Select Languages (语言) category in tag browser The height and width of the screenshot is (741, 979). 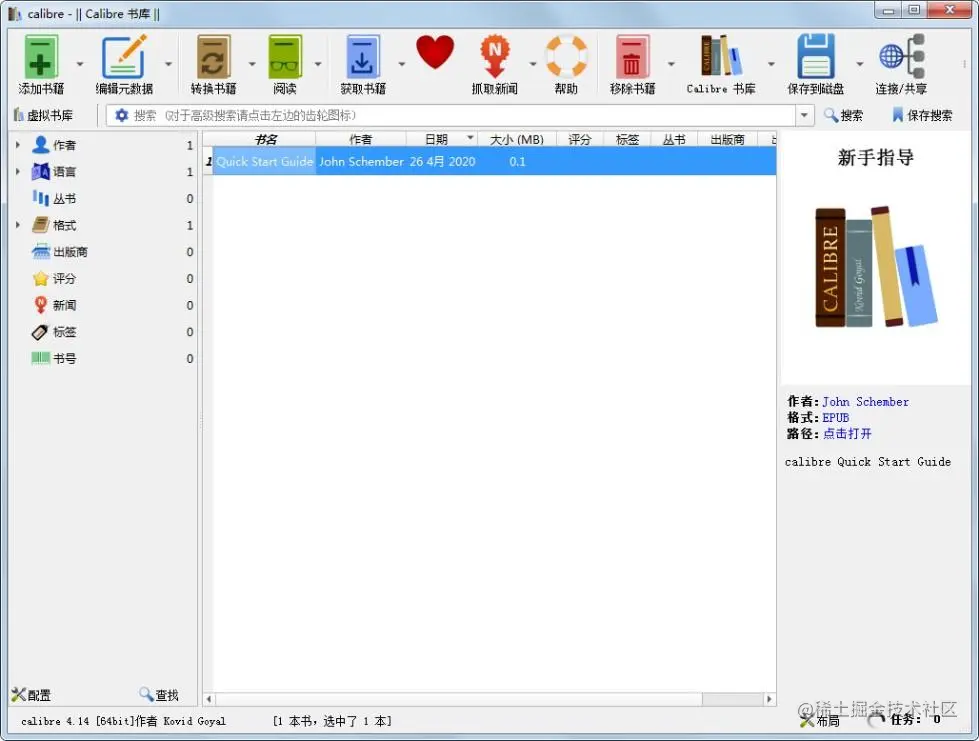pyautogui.click(x=64, y=172)
